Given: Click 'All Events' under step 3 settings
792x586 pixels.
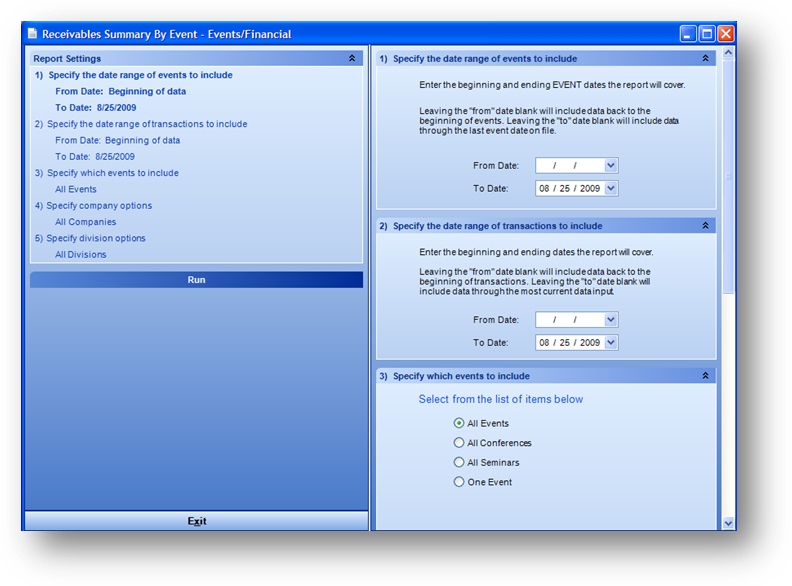Looking at the screenshot, I should 76,189.
